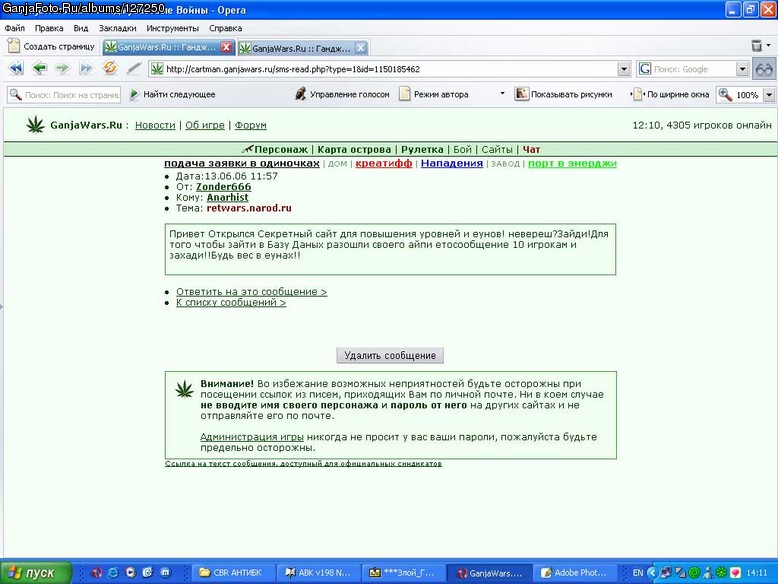Screen dimensions: 778x584
Task: Switch to Adobe Phot... taskbar window
Action: (574, 573)
